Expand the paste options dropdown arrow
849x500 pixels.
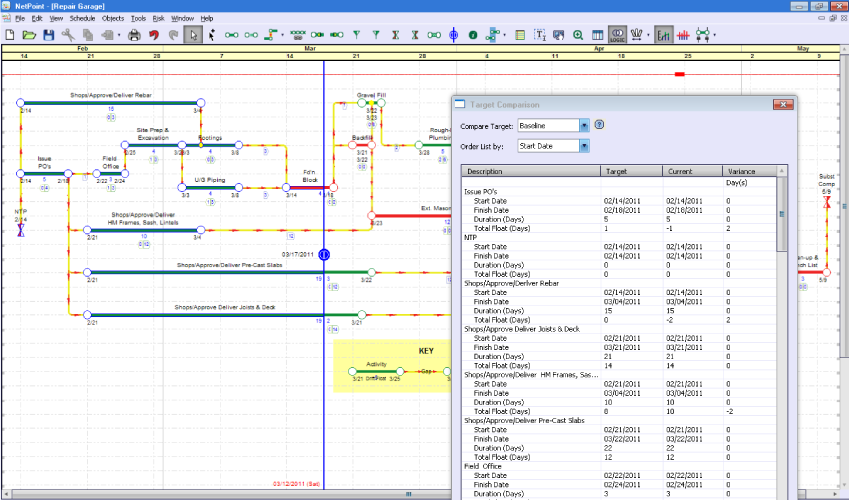click(117, 35)
